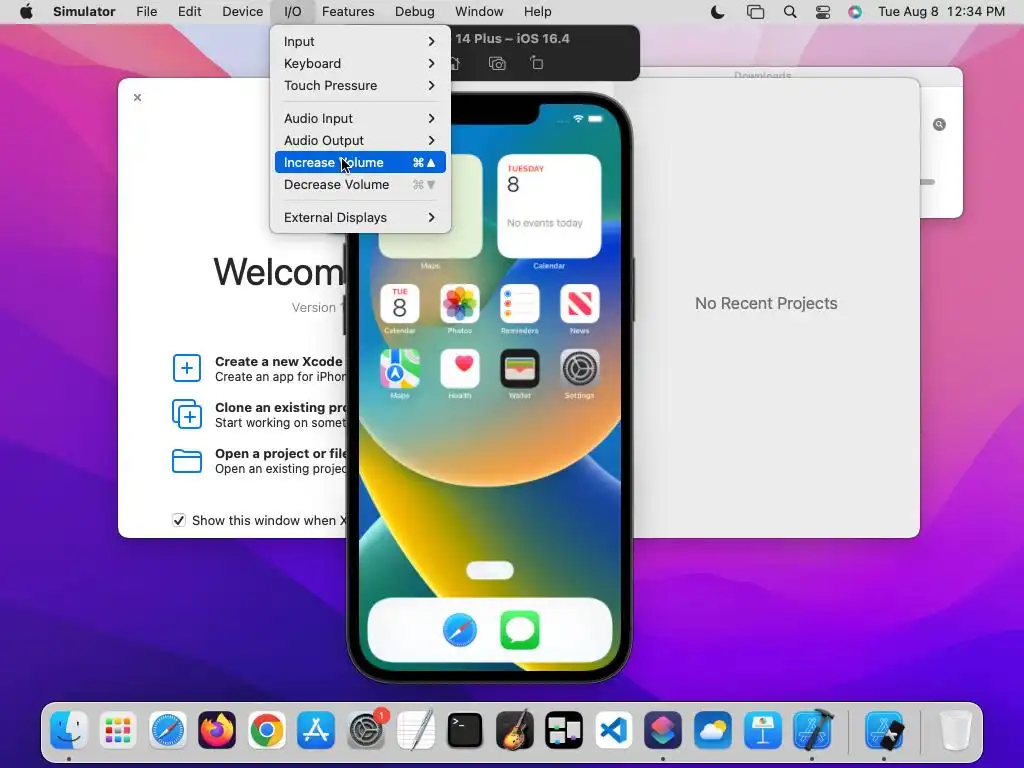Tap the Calendar app icon next to Photos
Viewport: 1024px width, 768px height.
(x=400, y=304)
